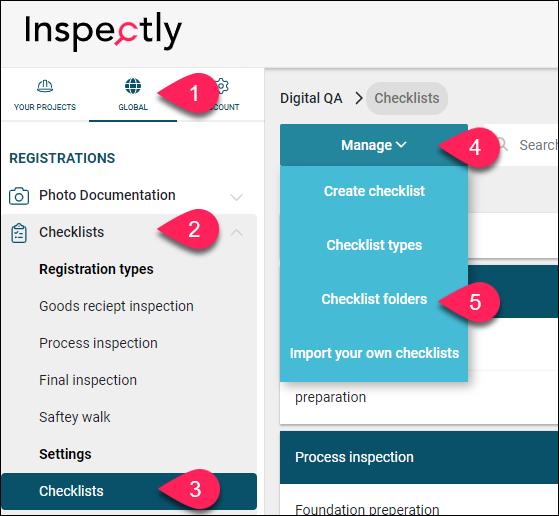Click the Photo Documentation camera icon
The image size is (559, 516).
point(19,196)
